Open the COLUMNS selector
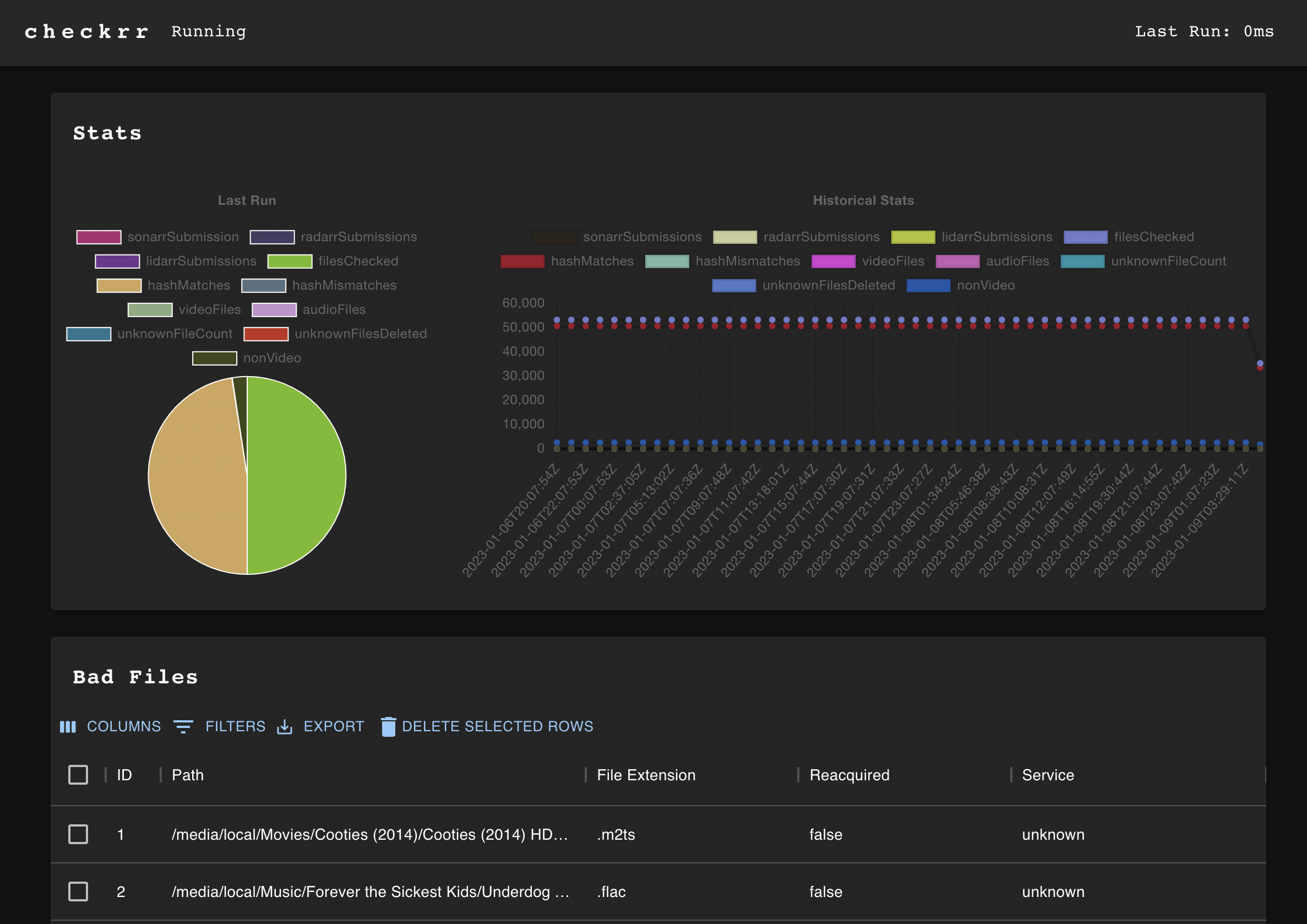The image size is (1307, 924). (111, 726)
